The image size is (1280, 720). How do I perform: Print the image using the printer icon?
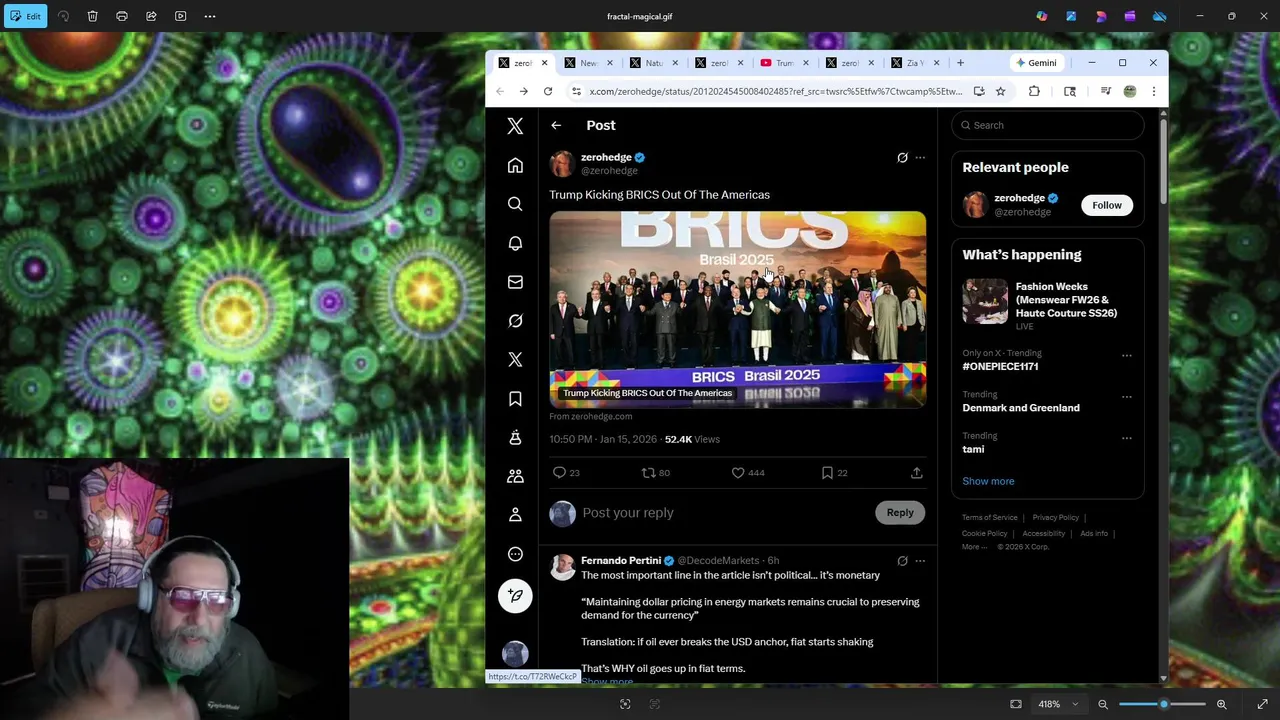[122, 16]
